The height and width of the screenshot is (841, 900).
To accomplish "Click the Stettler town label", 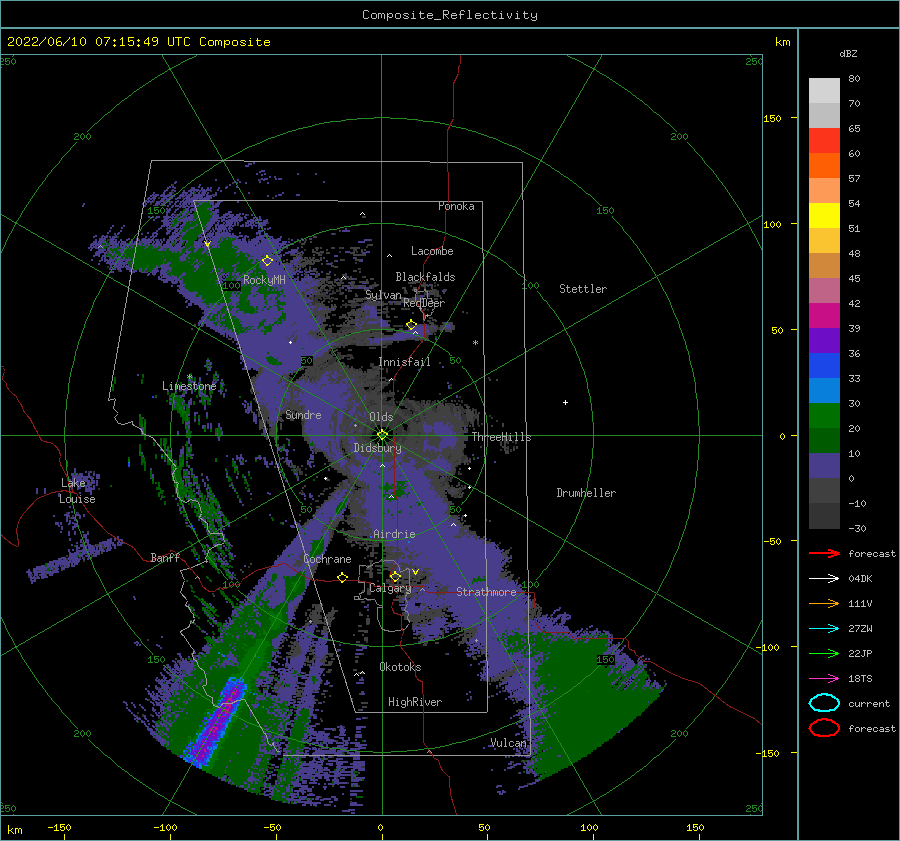I will pos(583,289).
